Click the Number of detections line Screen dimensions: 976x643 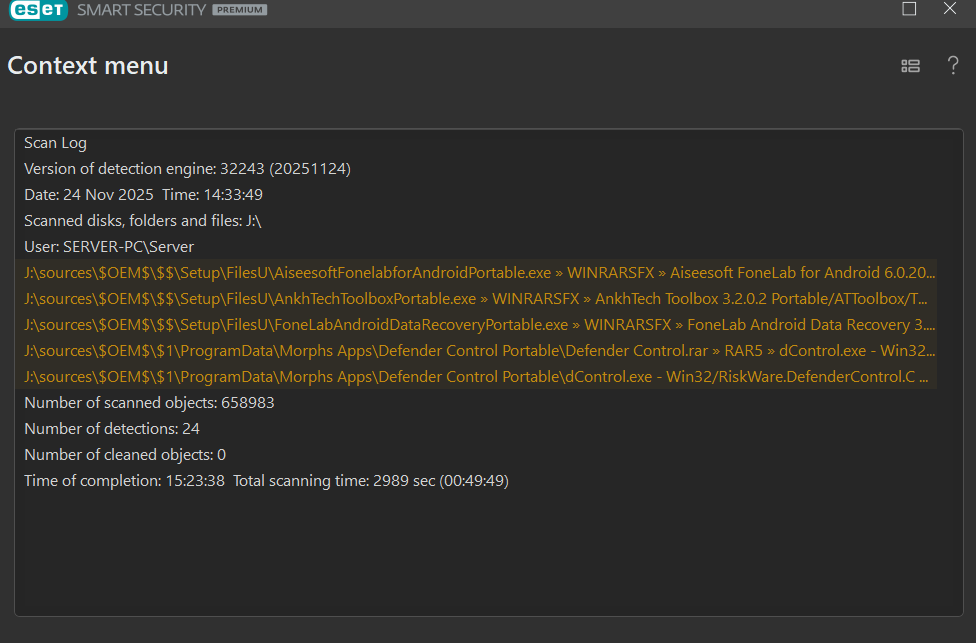[x=112, y=429]
